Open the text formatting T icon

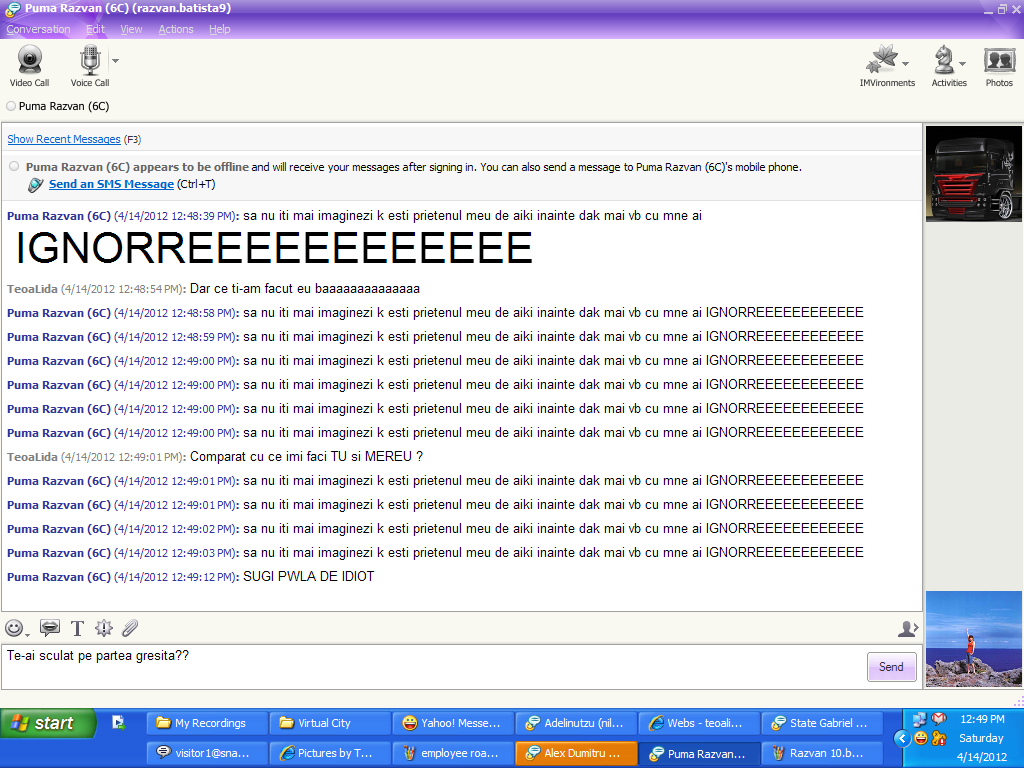77,628
